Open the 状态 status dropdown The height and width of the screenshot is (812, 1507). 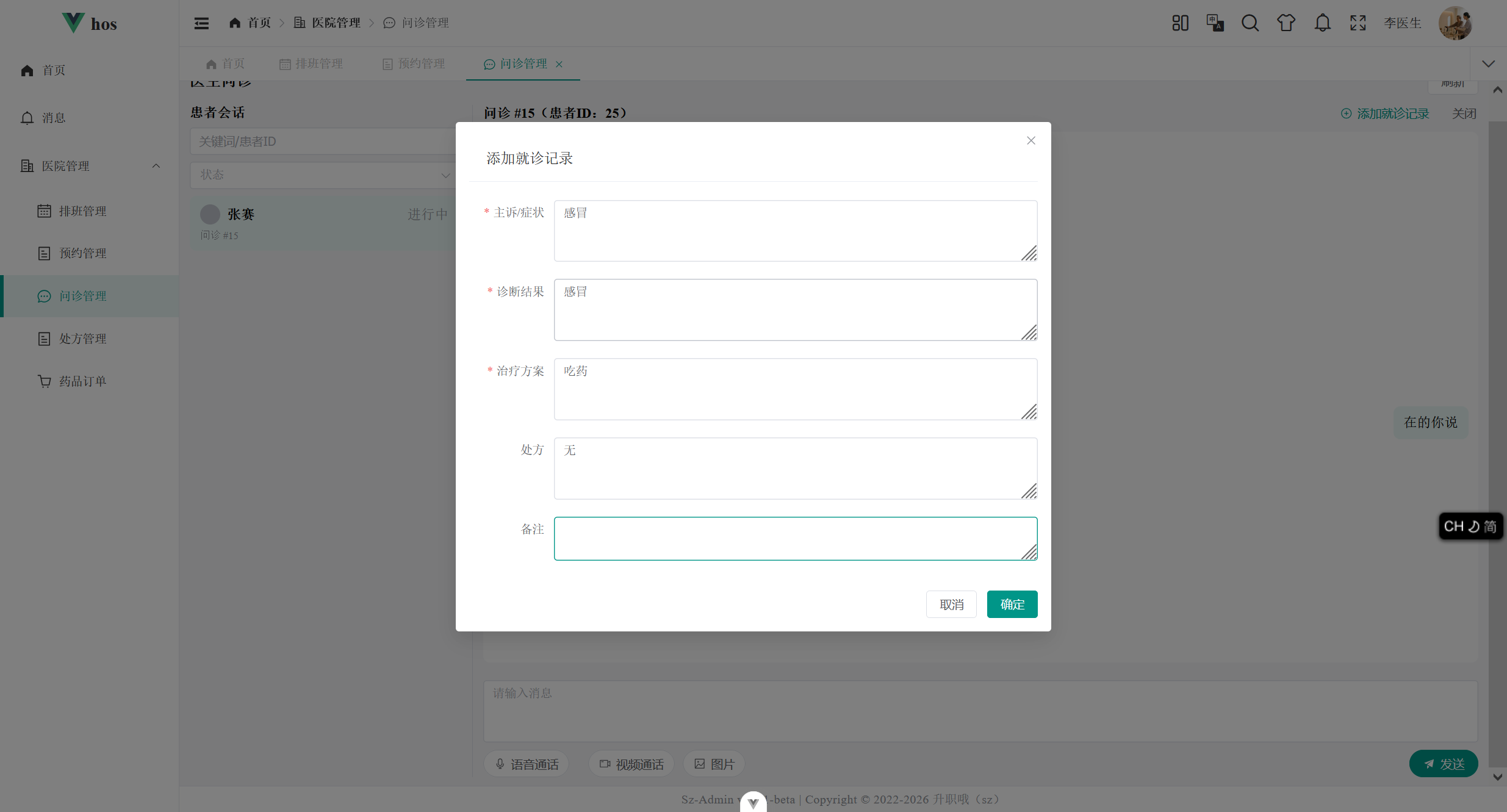tap(322, 175)
